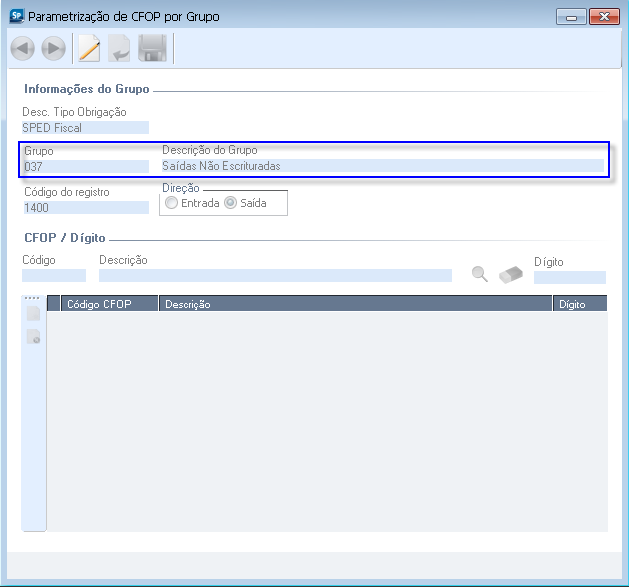Click the undo/cancel arrow icon

[x=119, y=49]
